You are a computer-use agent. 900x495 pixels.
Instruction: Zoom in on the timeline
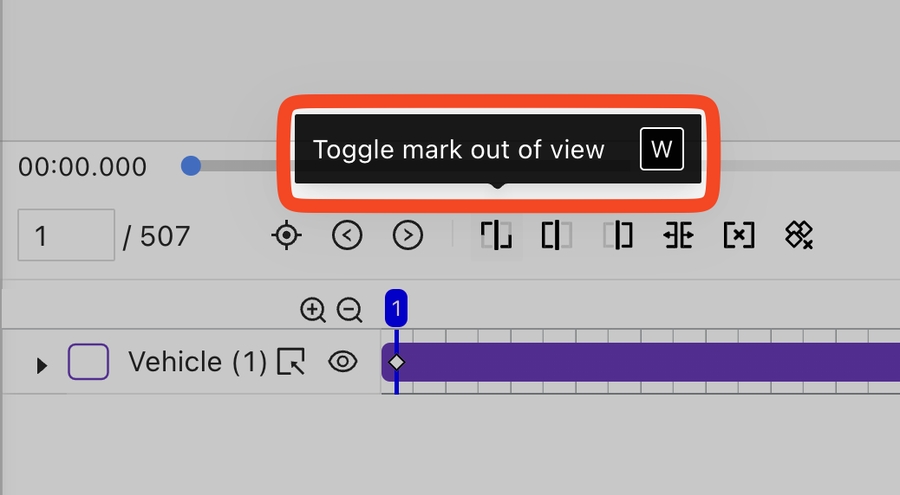[313, 310]
